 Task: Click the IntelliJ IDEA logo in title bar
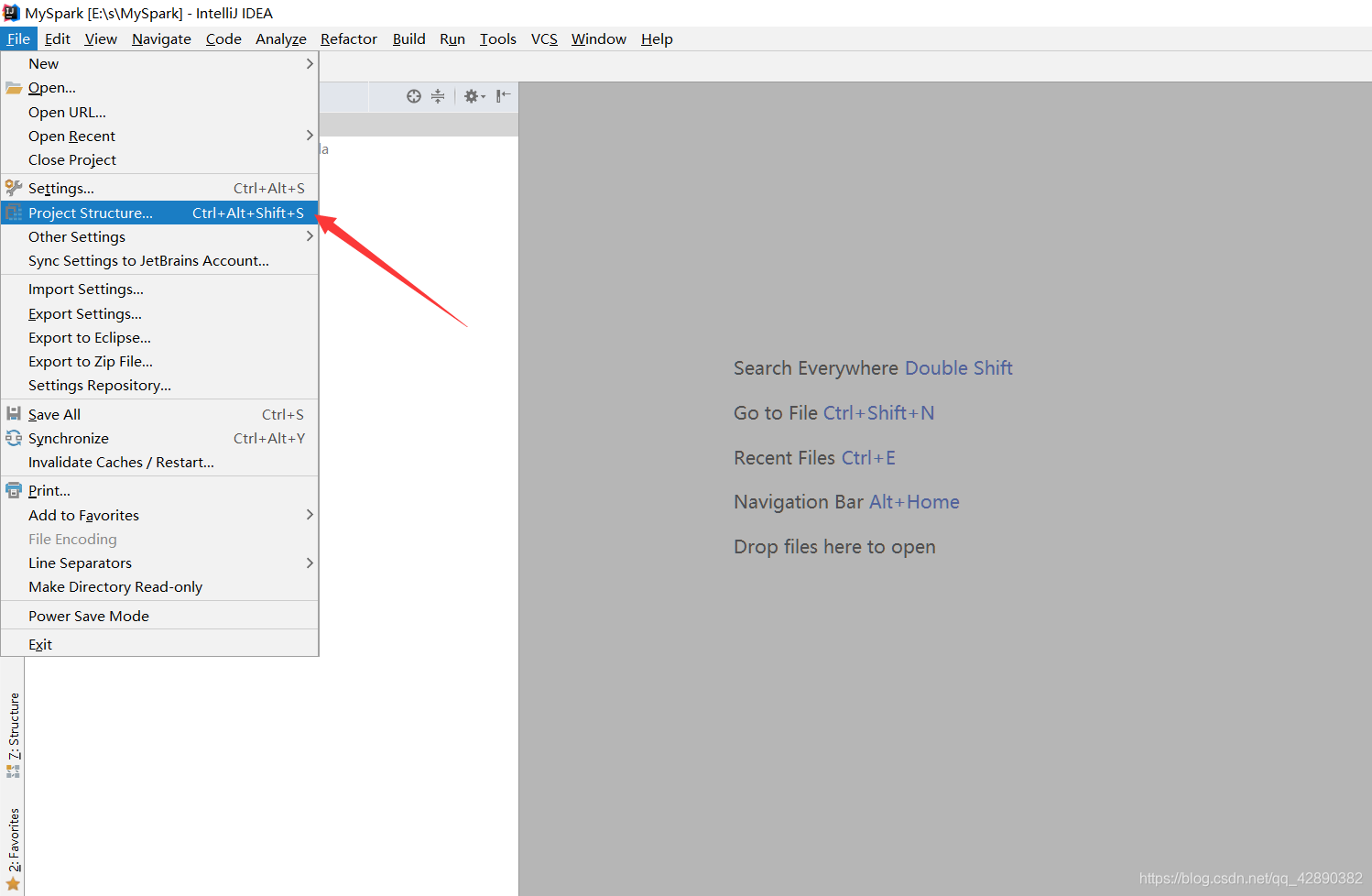tap(11, 13)
